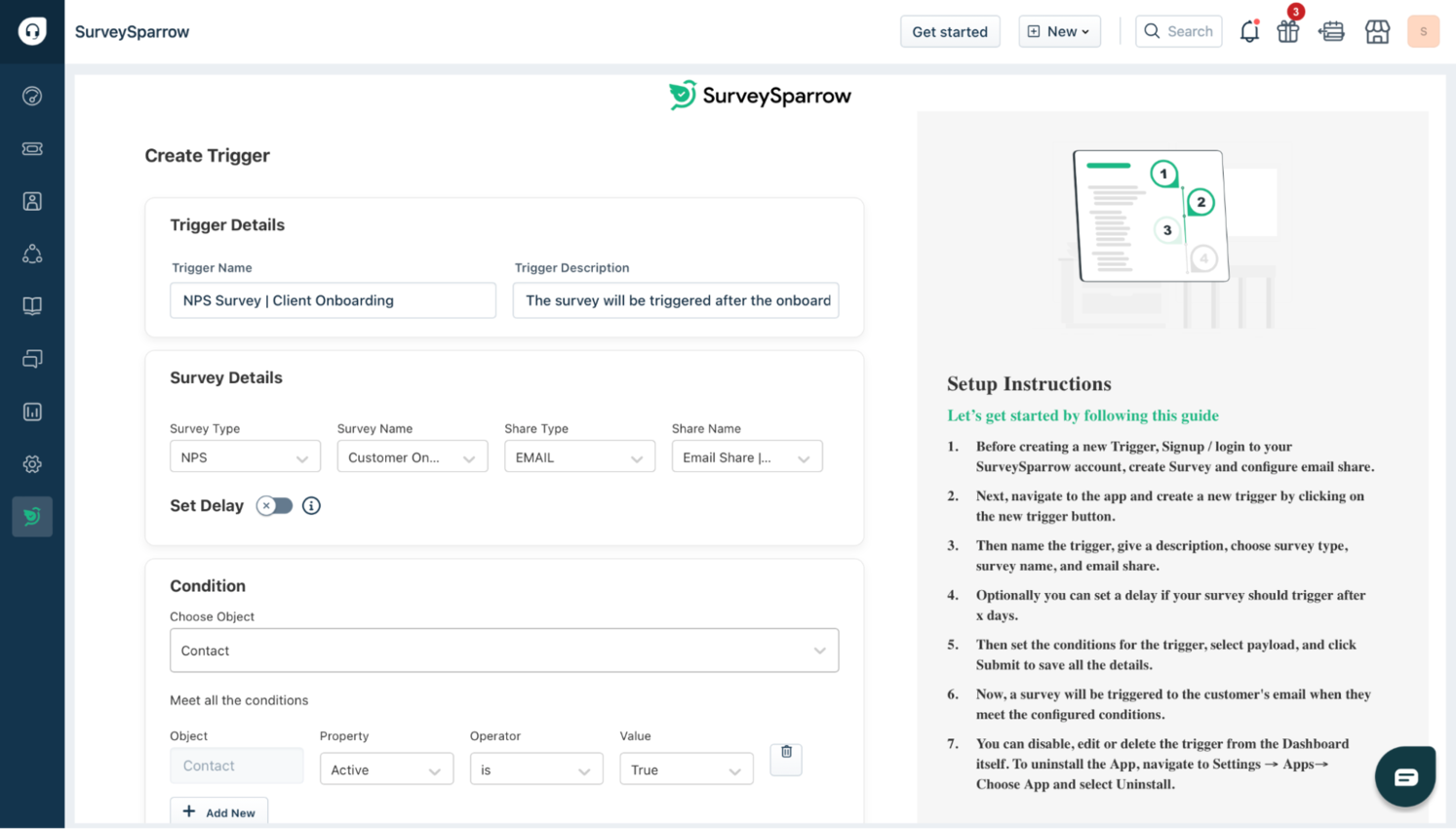Expand the Choose Object Contact dropdown
The width and height of the screenshot is (1456, 829).
[504, 651]
